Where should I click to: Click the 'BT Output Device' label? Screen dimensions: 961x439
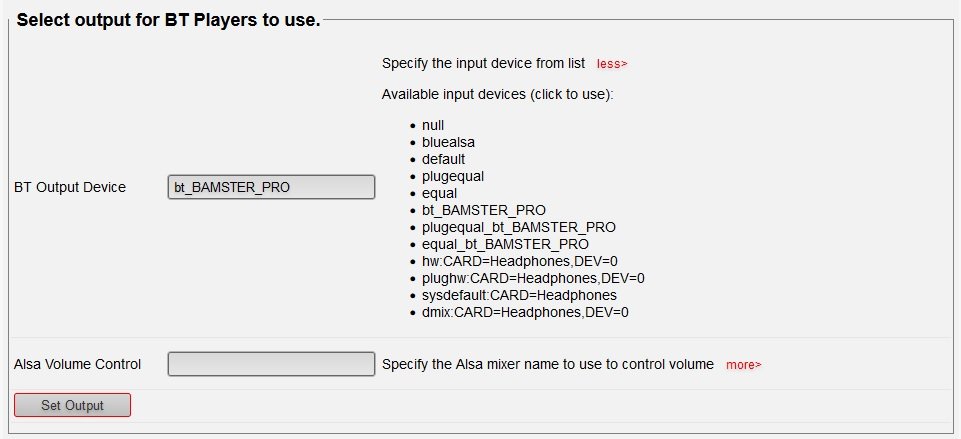point(70,187)
